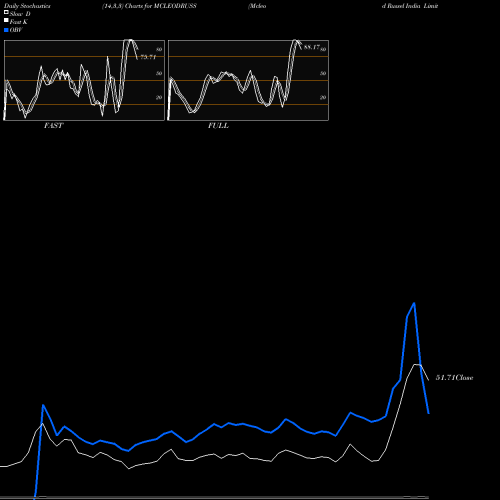Select the 'Daily Stochastics' title text
The width and height of the screenshot is (500, 500).
click(27, 6)
